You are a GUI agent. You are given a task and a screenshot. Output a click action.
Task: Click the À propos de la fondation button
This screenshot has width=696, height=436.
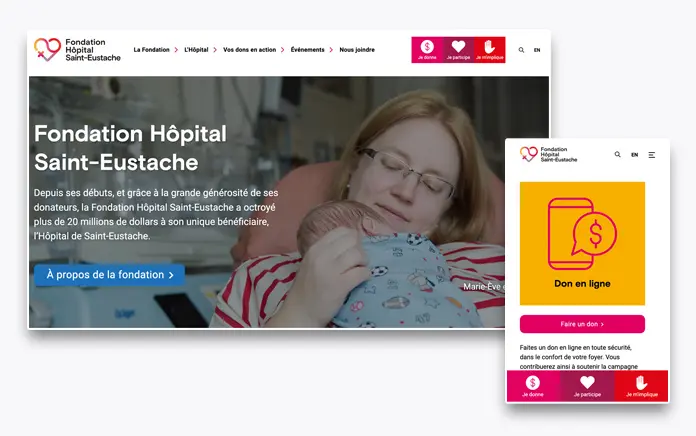click(110, 275)
